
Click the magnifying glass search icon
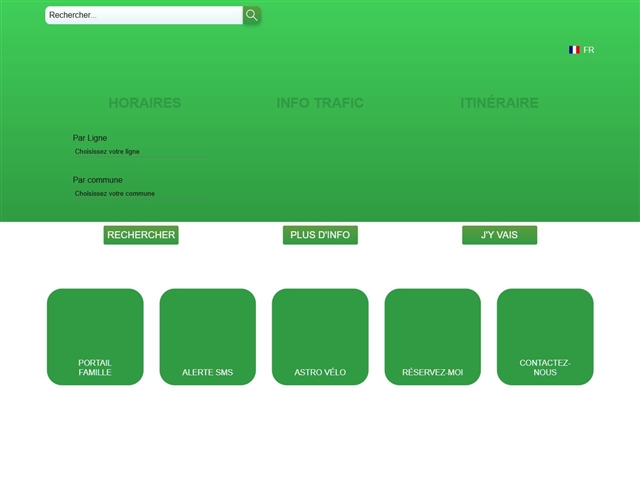pos(252,15)
